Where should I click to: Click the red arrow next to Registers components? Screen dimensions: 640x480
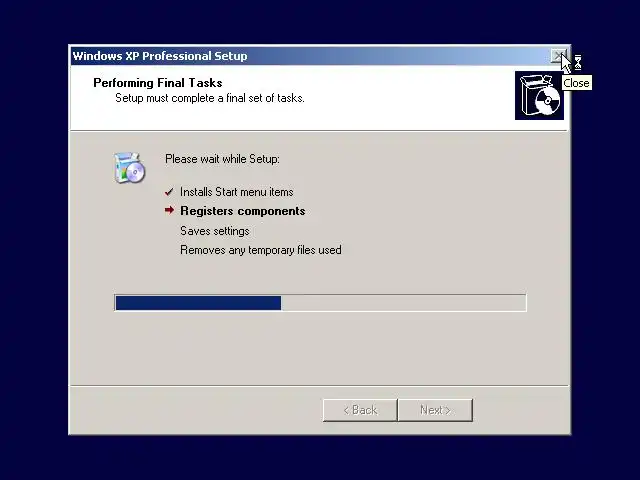tap(169, 210)
